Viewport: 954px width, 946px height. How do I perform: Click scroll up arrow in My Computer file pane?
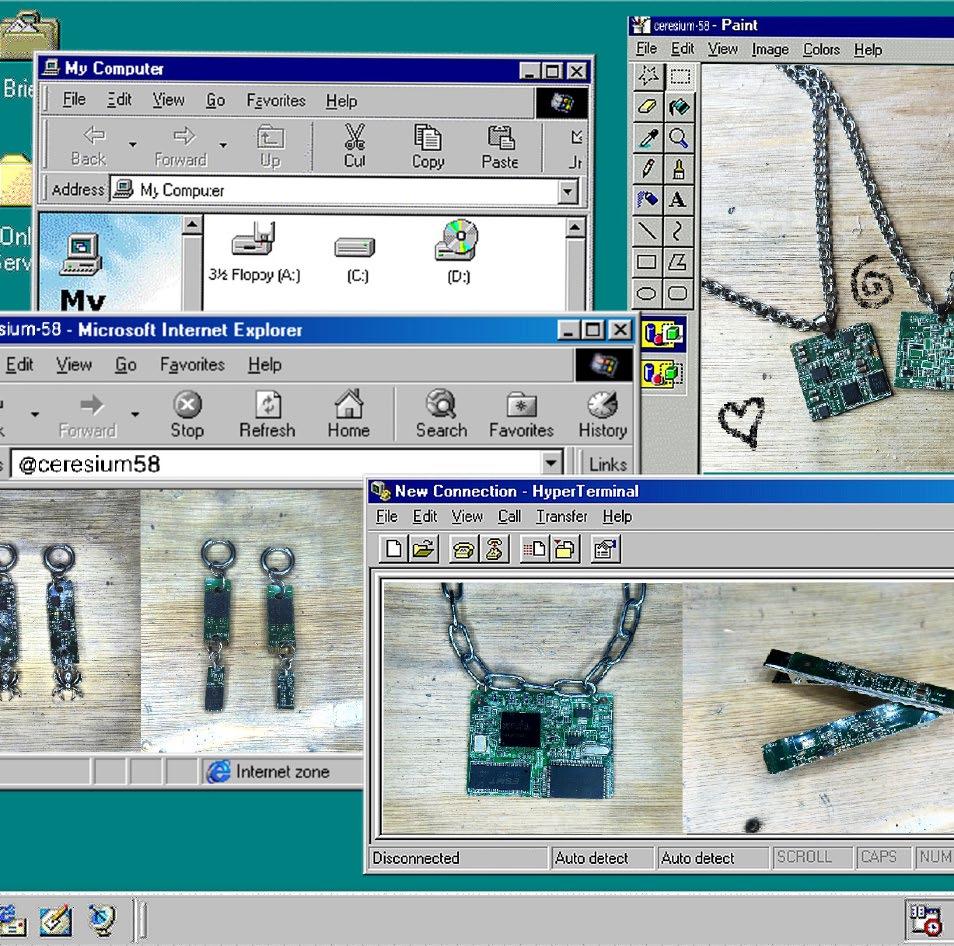point(575,228)
